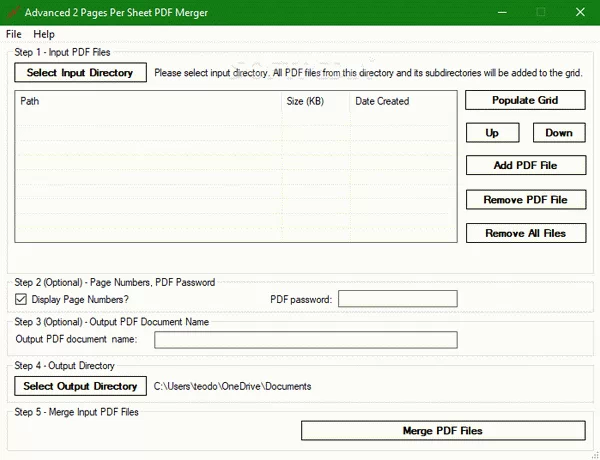Open the Help menu

[44, 34]
